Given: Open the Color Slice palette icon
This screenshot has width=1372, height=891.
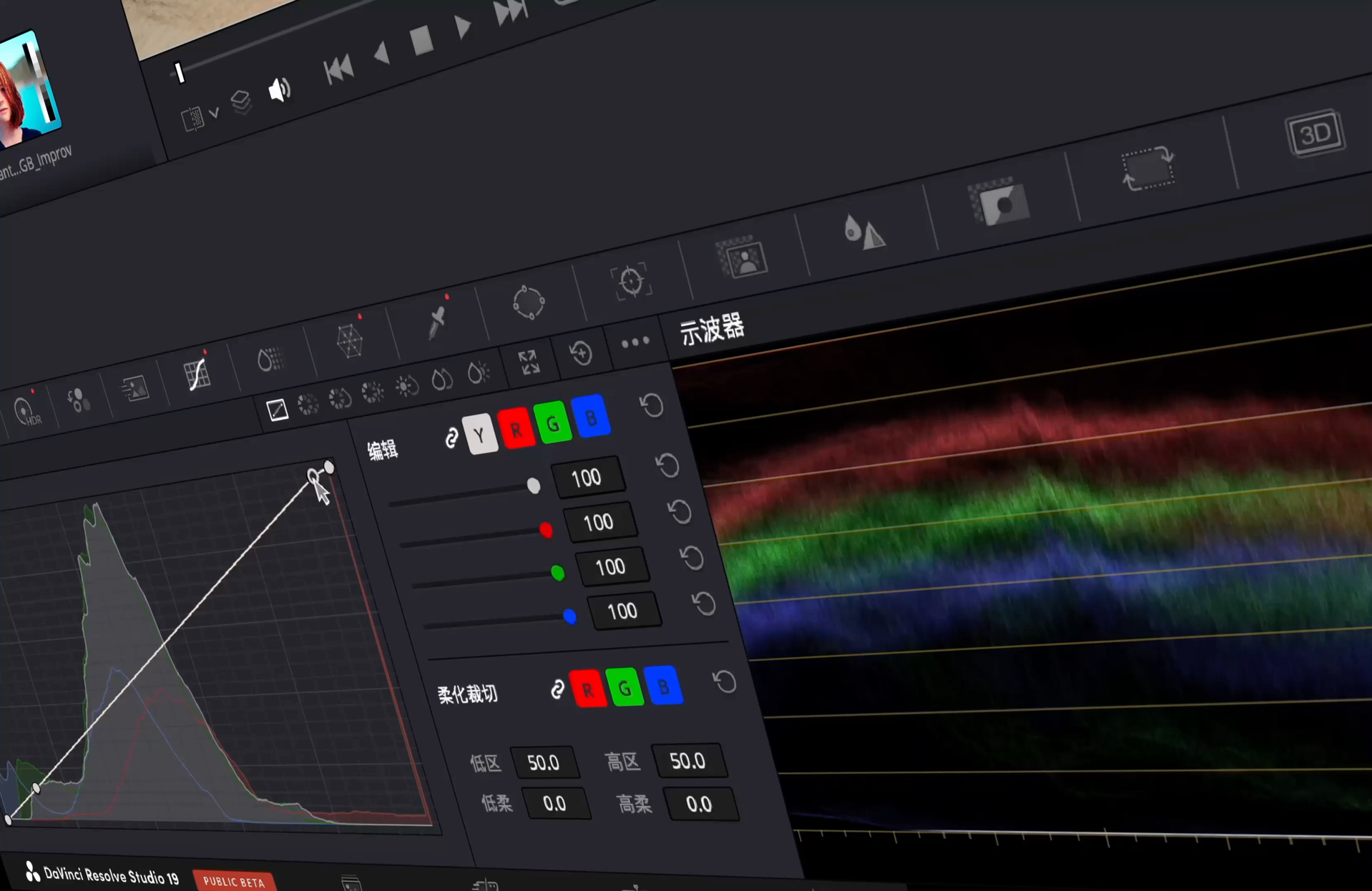Looking at the screenshot, I should [270, 359].
